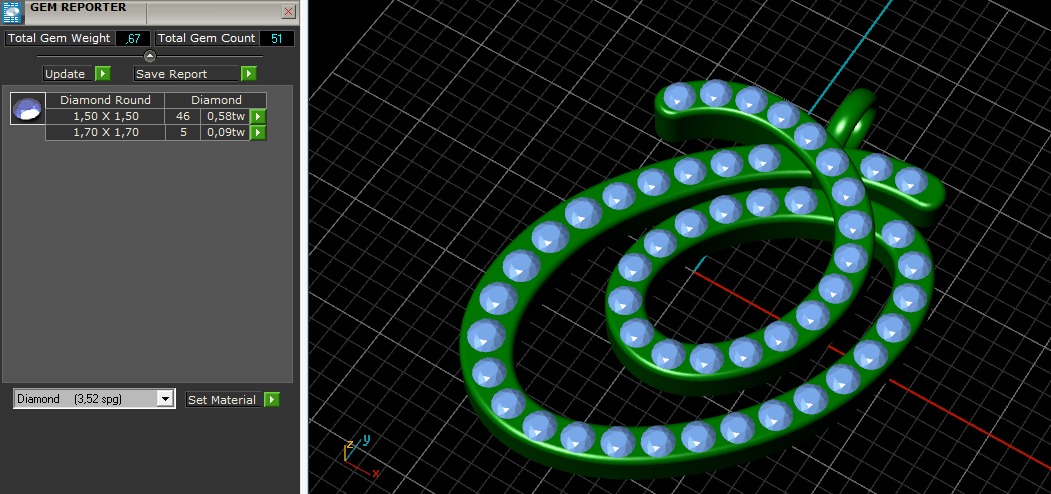The width and height of the screenshot is (1051, 494).
Task: Click the Total Gem Weight value field
Action: point(133,39)
